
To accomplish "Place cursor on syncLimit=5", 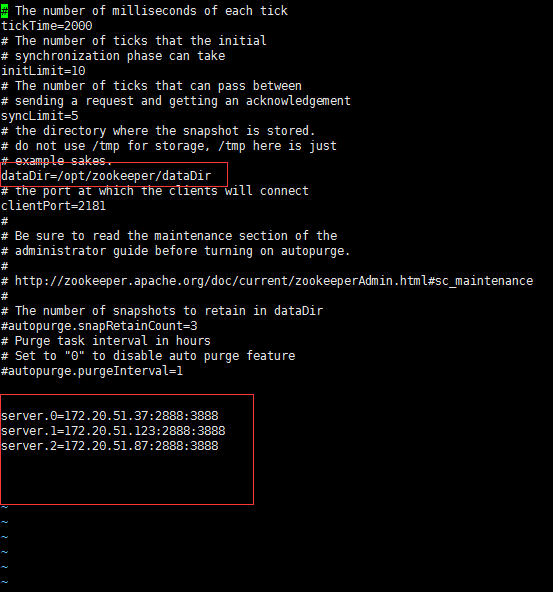I will coord(40,116).
